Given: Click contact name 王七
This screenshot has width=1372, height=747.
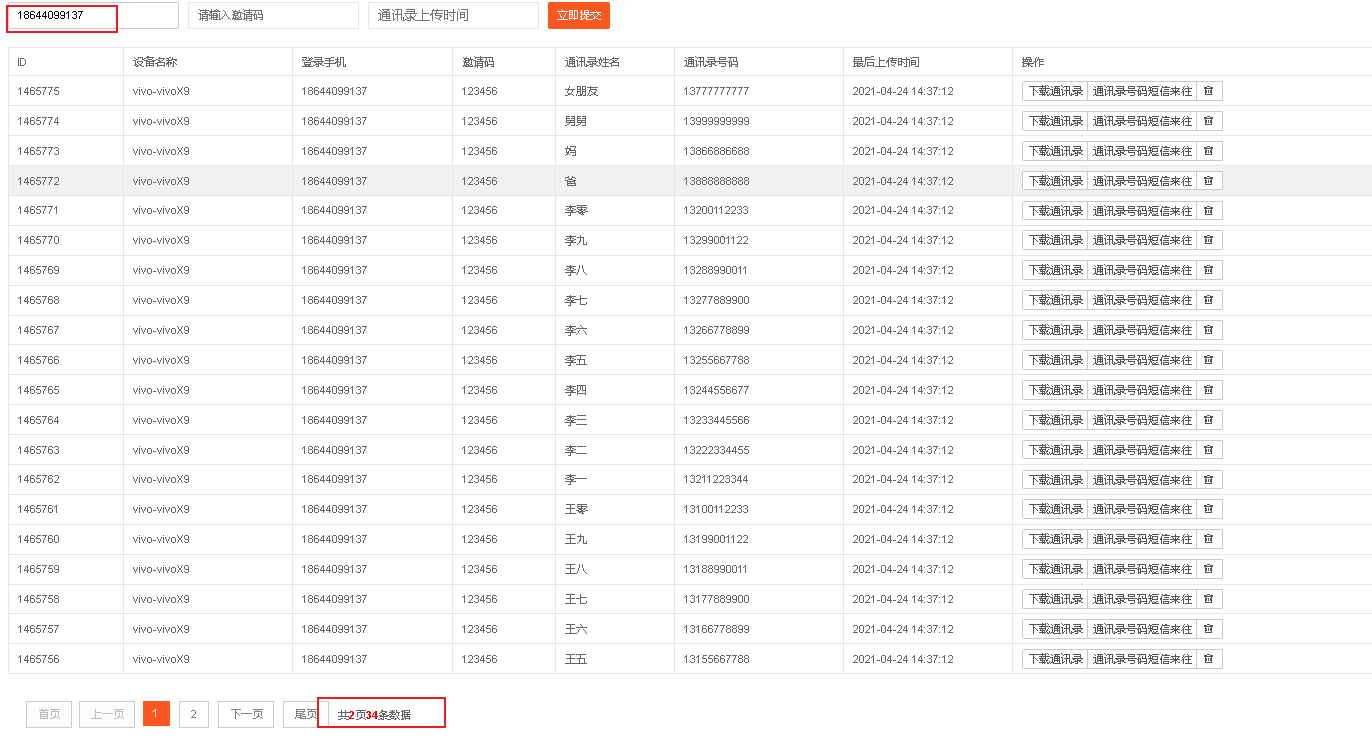Looking at the screenshot, I should point(576,599).
